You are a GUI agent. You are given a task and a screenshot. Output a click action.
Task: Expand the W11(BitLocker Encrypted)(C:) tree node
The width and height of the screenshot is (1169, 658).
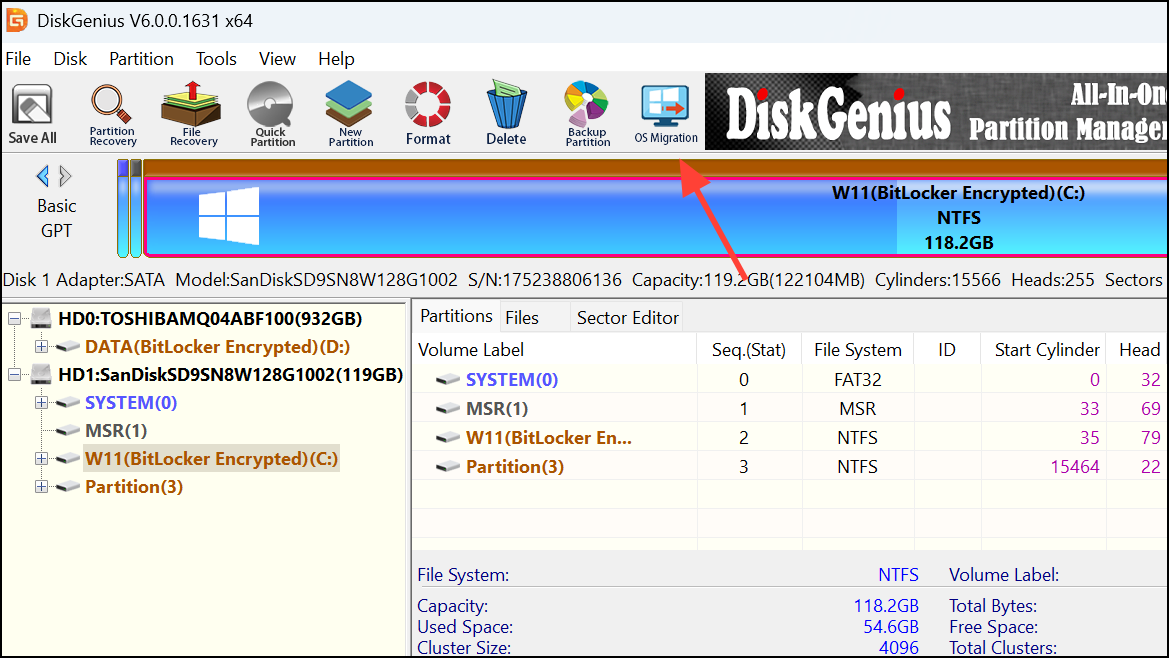point(42,458)
